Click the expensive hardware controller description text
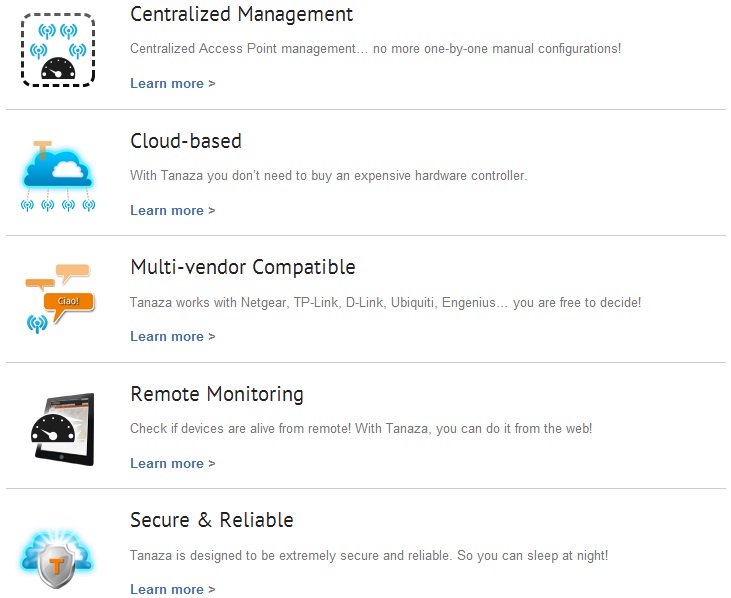 pyautogui.click(x=329, y=176)
